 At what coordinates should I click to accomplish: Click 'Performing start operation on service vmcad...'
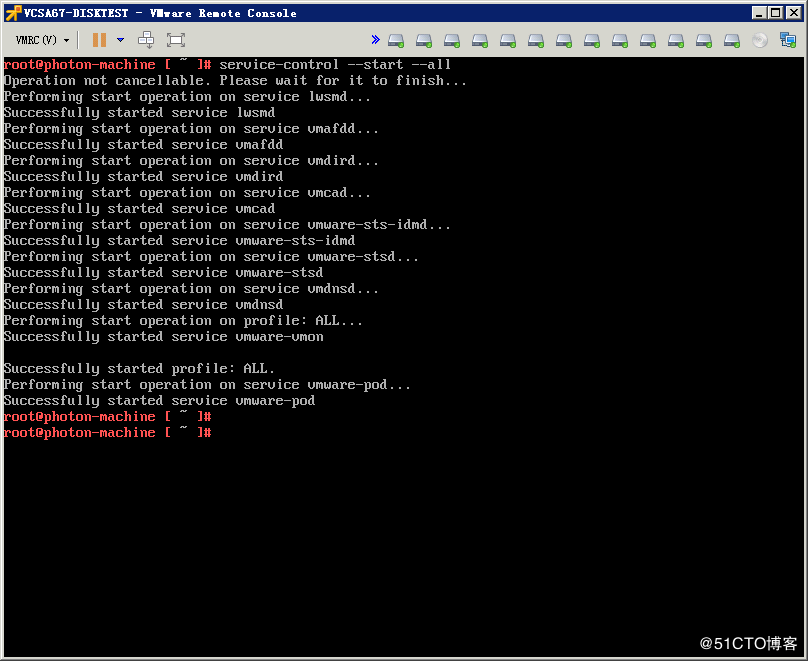point(187,192)
